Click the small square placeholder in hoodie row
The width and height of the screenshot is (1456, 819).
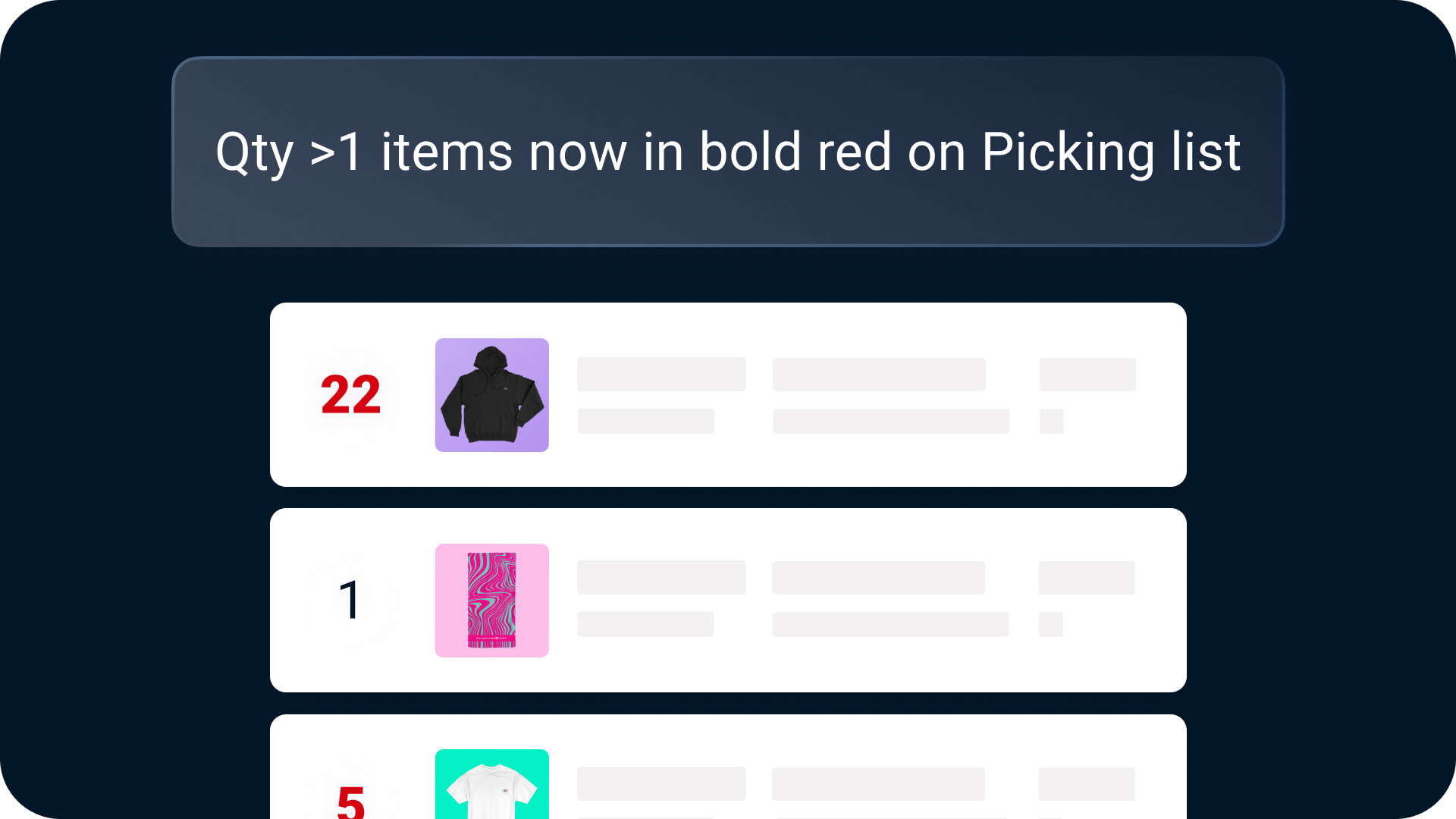tap(1052, 421)
